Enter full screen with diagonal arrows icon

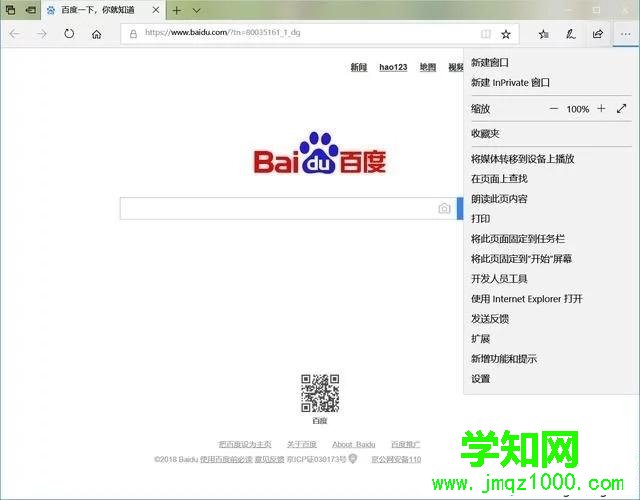coord(621,109)
